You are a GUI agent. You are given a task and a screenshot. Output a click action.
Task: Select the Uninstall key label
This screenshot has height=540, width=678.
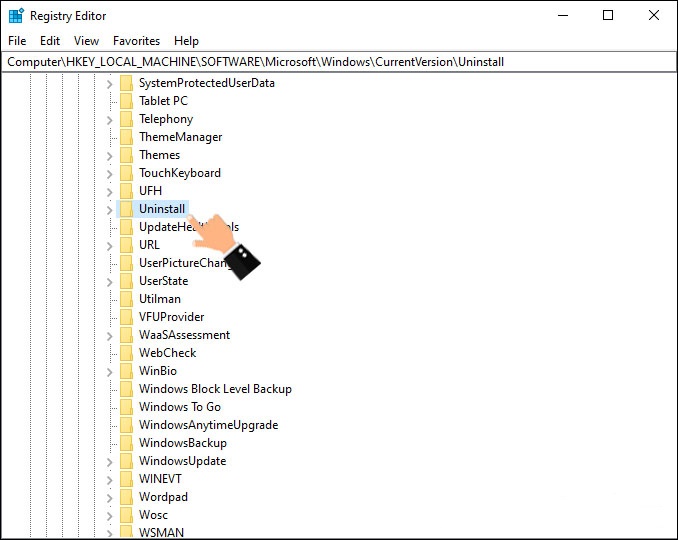(162, 209)
